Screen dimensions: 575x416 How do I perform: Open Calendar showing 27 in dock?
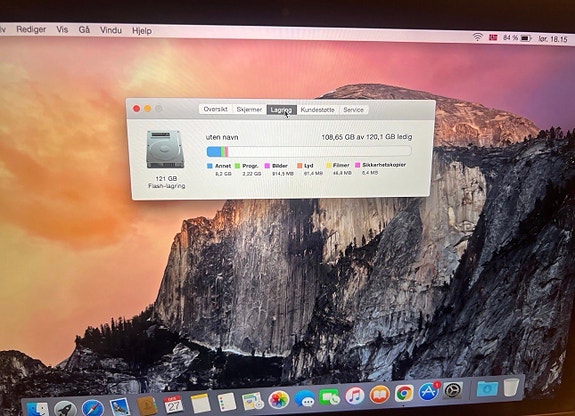pyautogui.click(x=173, y=404)
